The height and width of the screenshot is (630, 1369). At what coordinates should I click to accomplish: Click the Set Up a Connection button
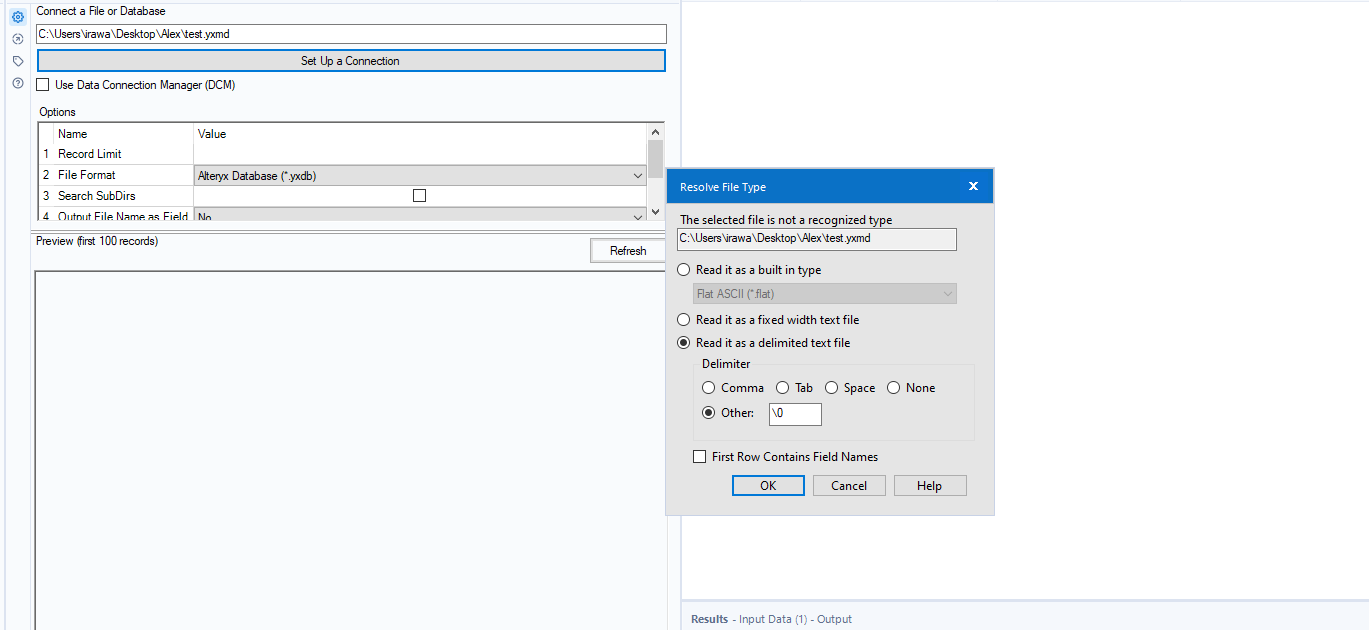[x=350, y=60]
